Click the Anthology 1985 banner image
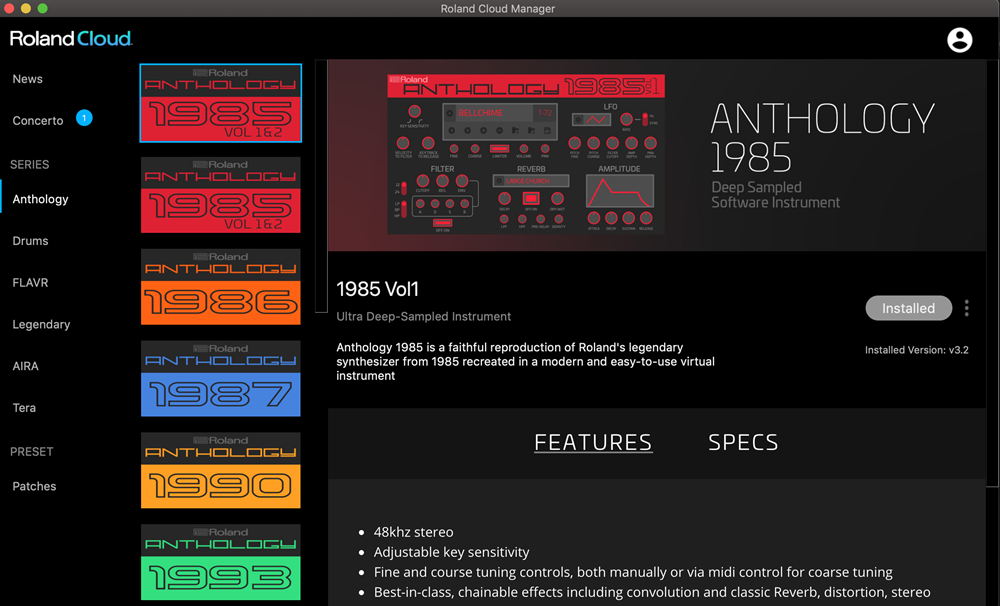Screen dimensions: 1000x606 pos(657,155)
